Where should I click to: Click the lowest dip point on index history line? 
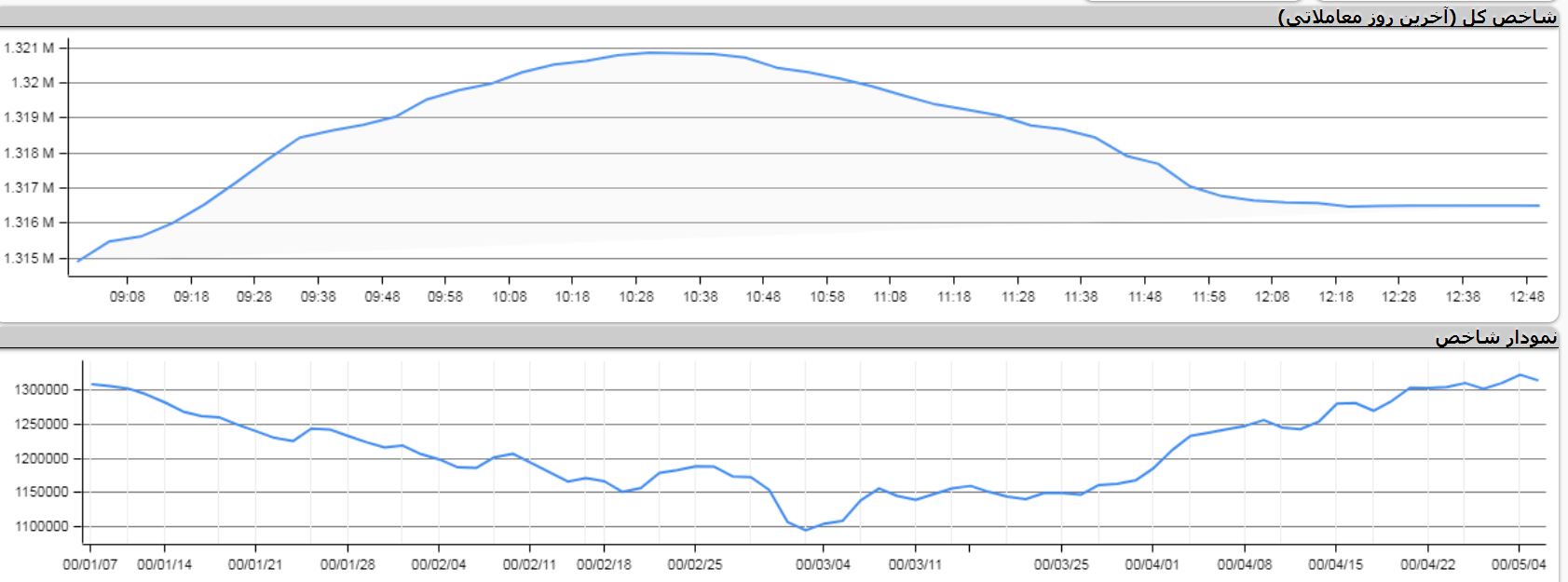[806, 530]
